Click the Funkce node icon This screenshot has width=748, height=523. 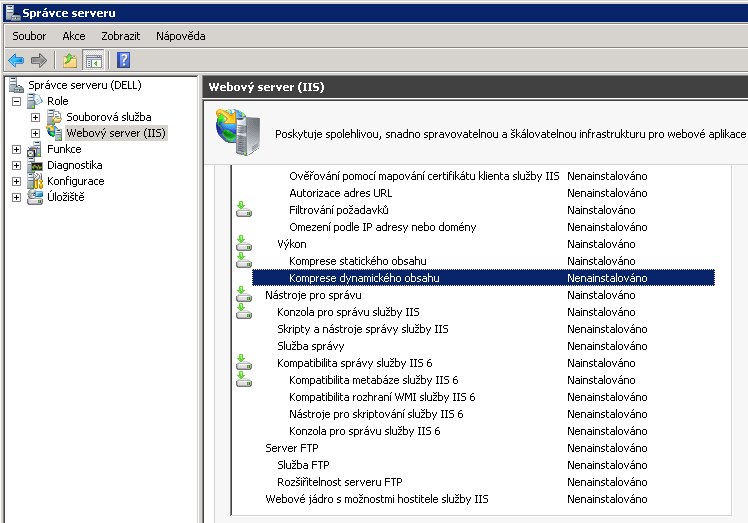(x=35, y=149)
